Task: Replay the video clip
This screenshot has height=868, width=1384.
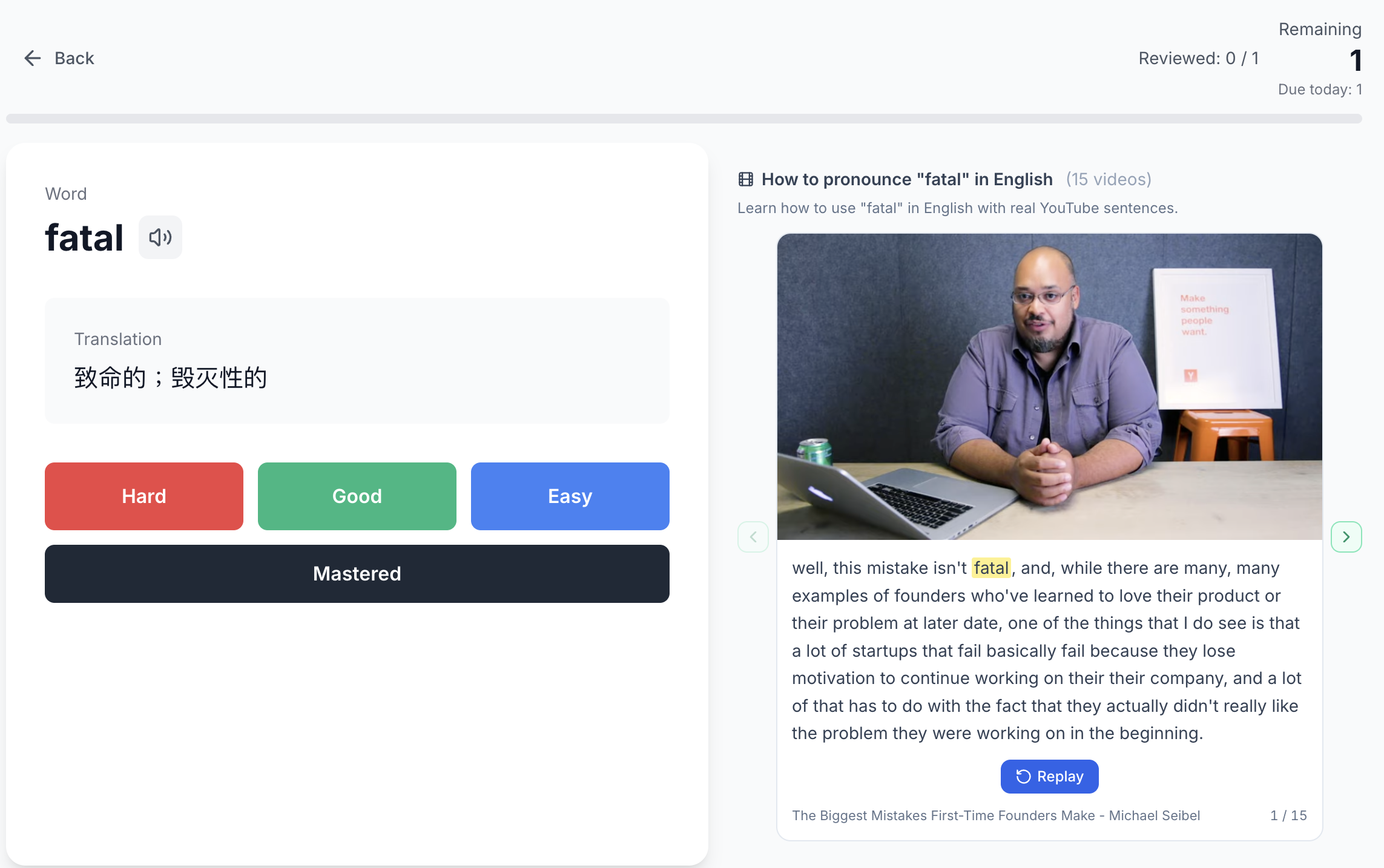Action: [x=1049, y=777]
